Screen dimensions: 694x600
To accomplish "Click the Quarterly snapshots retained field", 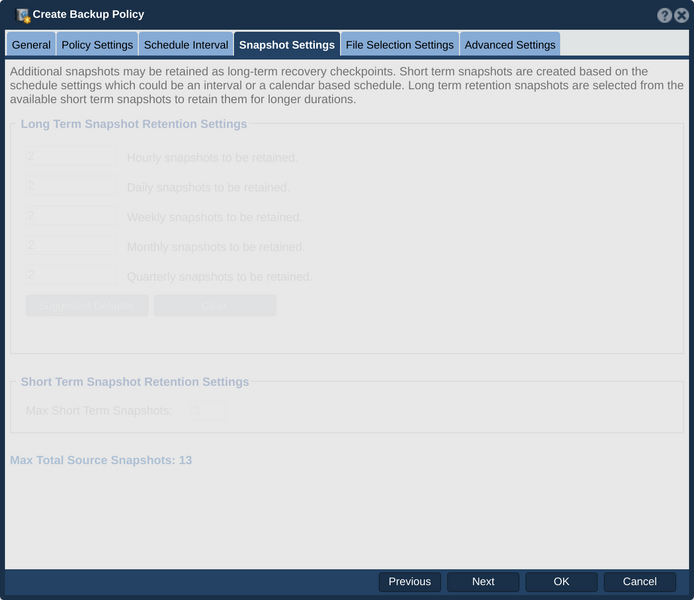I will [71, 275].
